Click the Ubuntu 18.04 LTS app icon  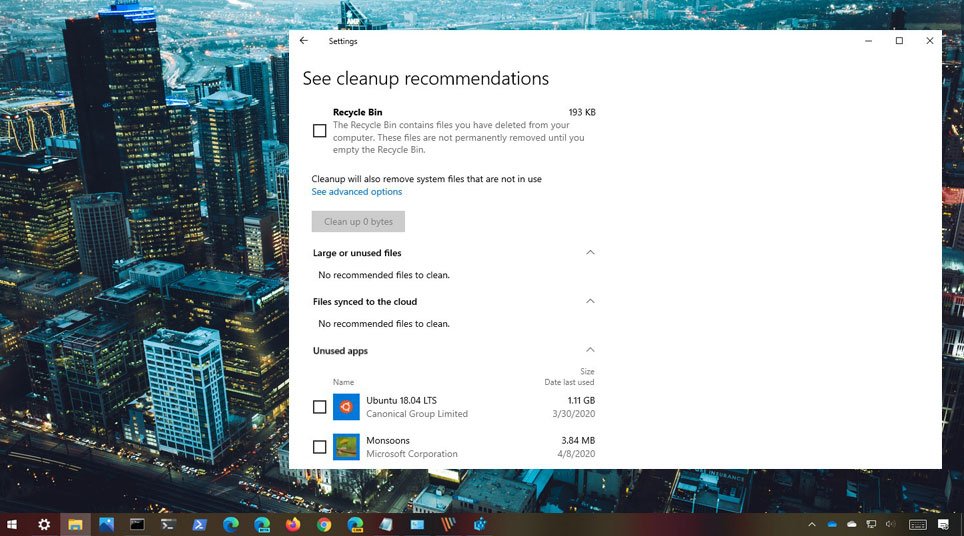point(346,407)
